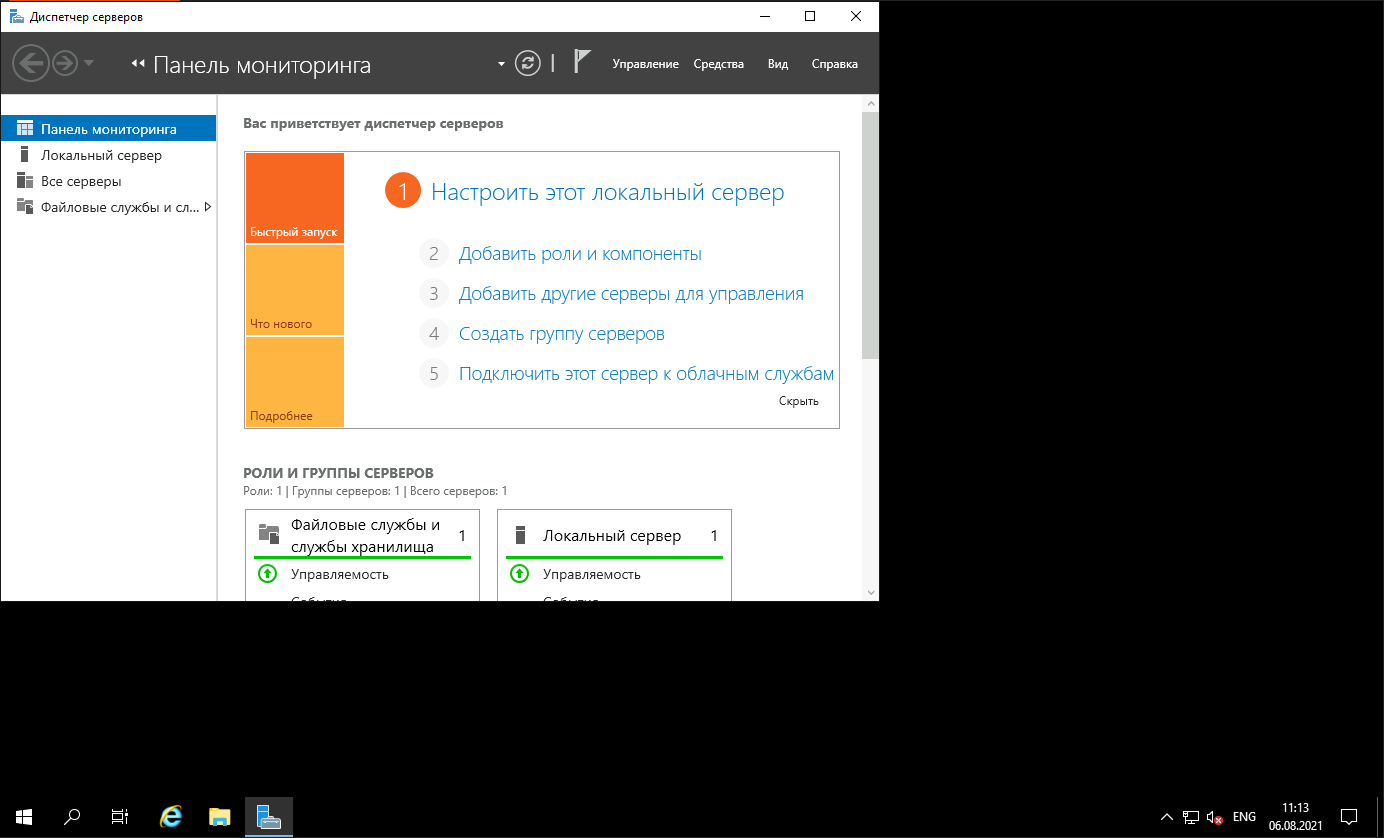Open the Управление menu

point(645,64)
